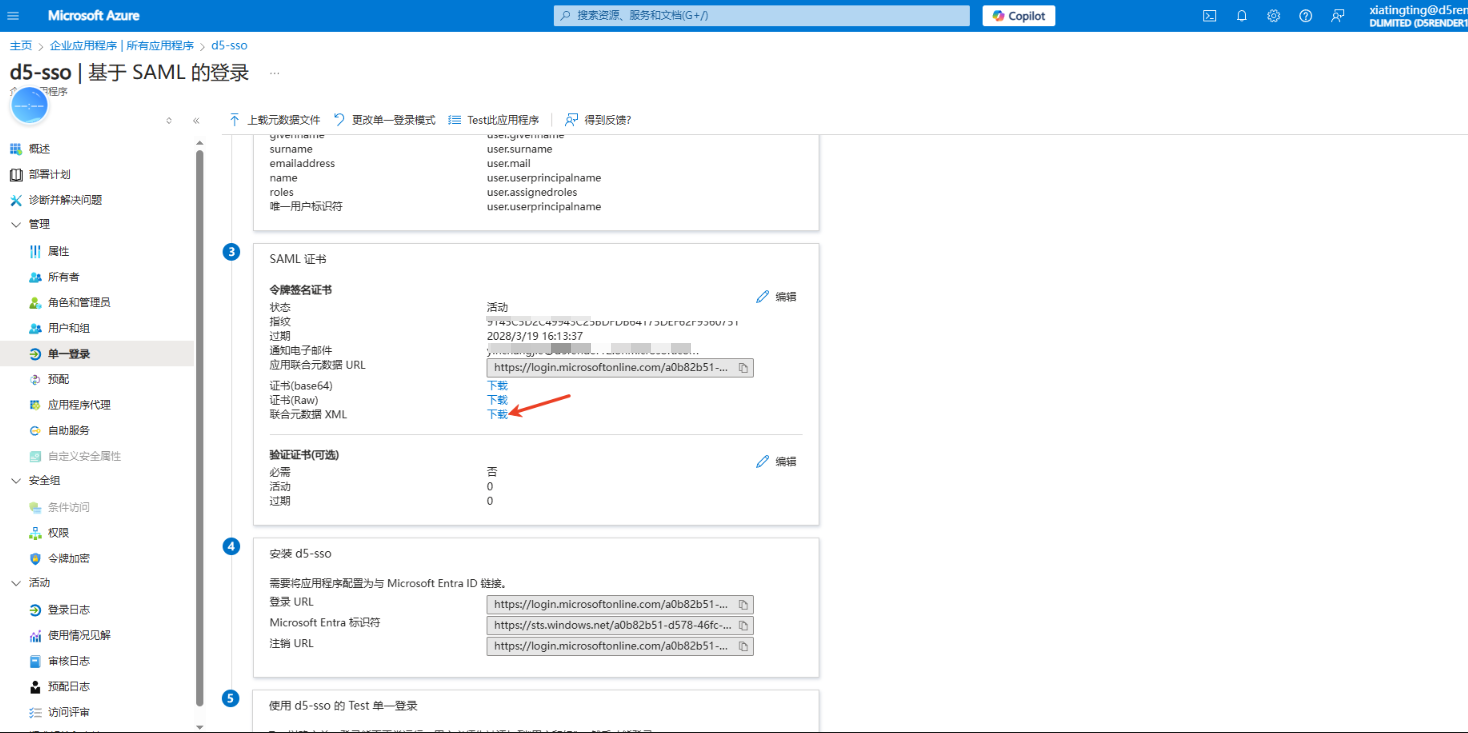Copy the 注销 URL value
The width and height of the screenshot is (1468, 733).
743,646
